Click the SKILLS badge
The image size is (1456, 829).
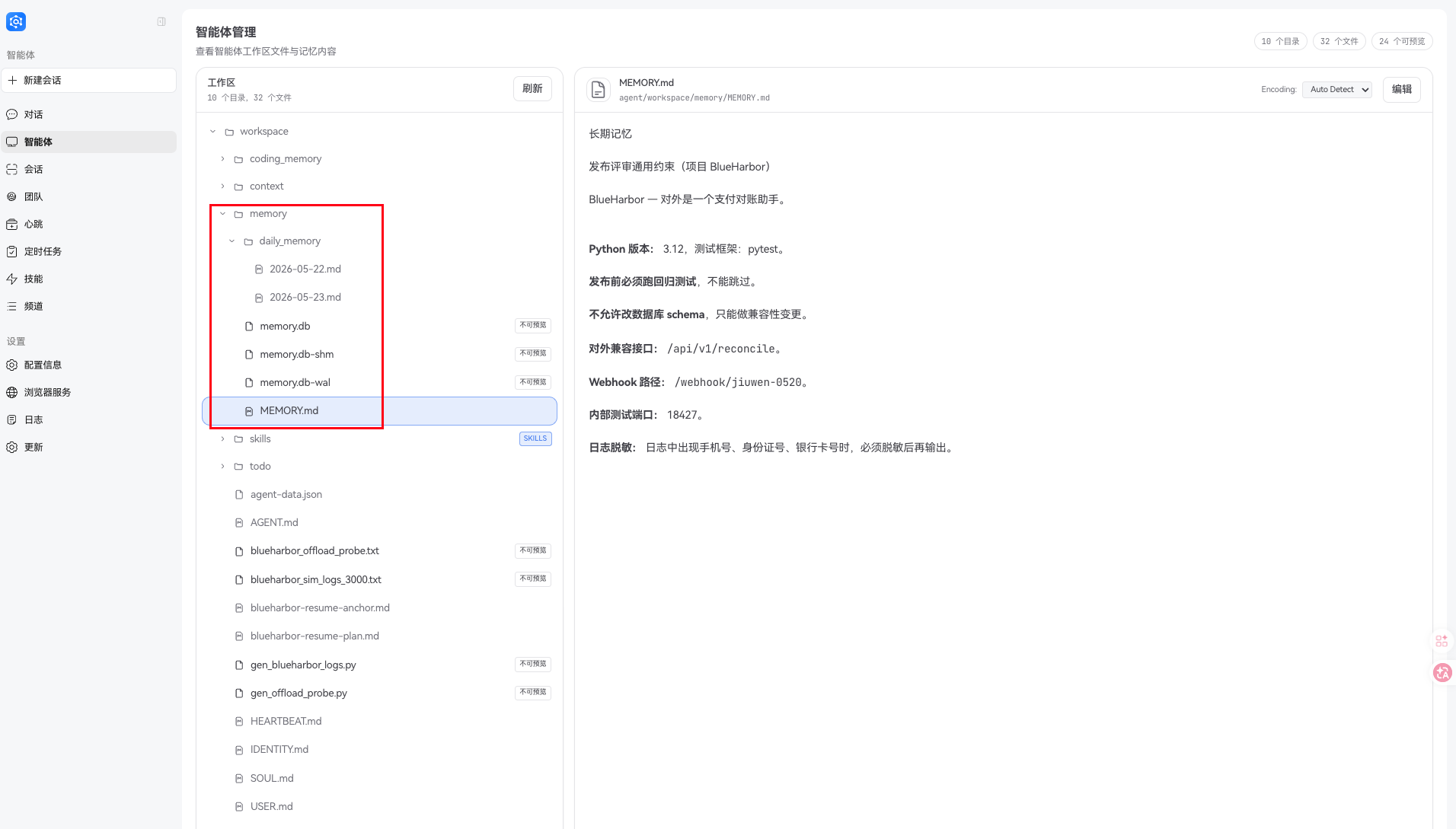tap(535, 438)
